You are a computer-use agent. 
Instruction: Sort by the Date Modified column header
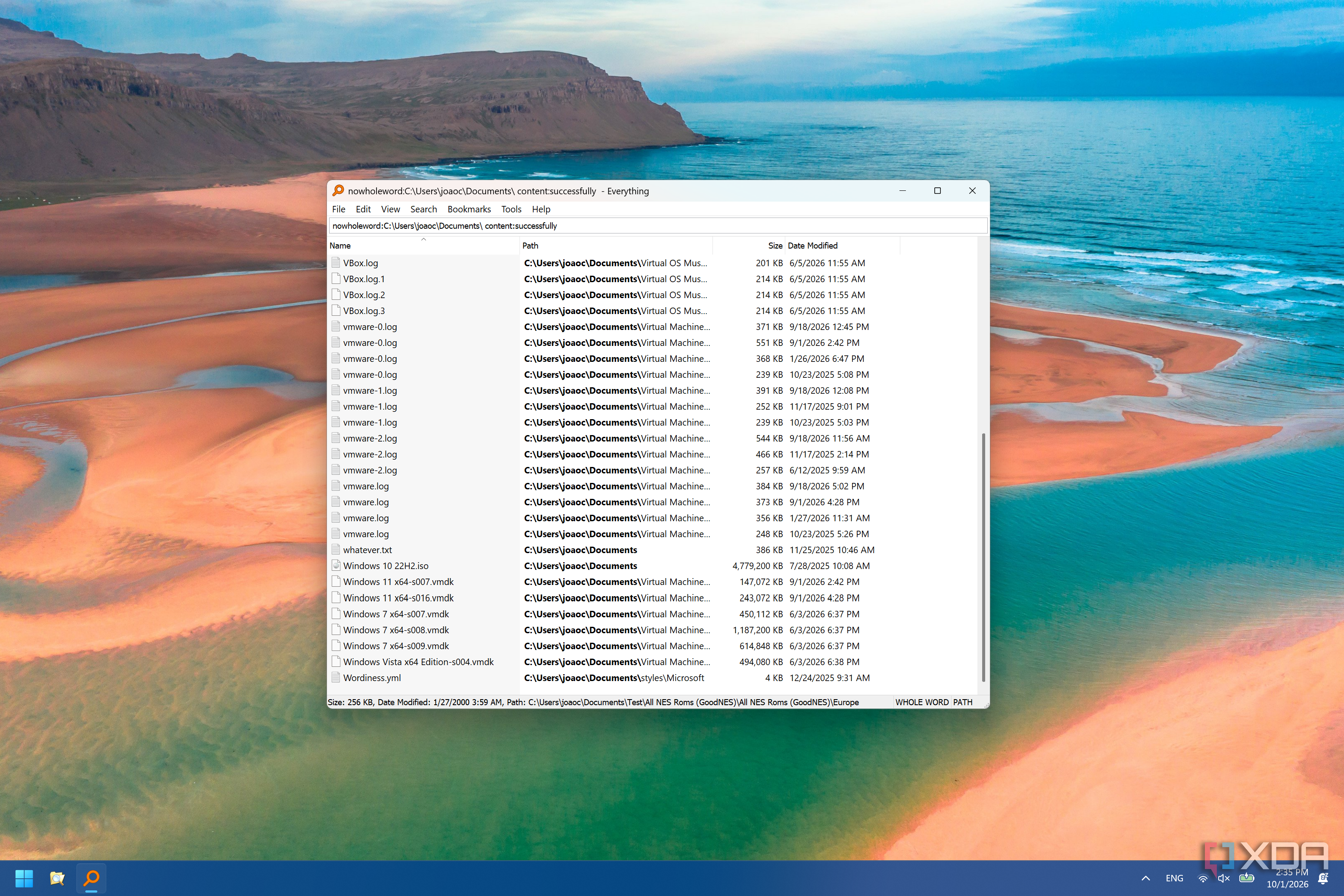(x=842, y=245)
